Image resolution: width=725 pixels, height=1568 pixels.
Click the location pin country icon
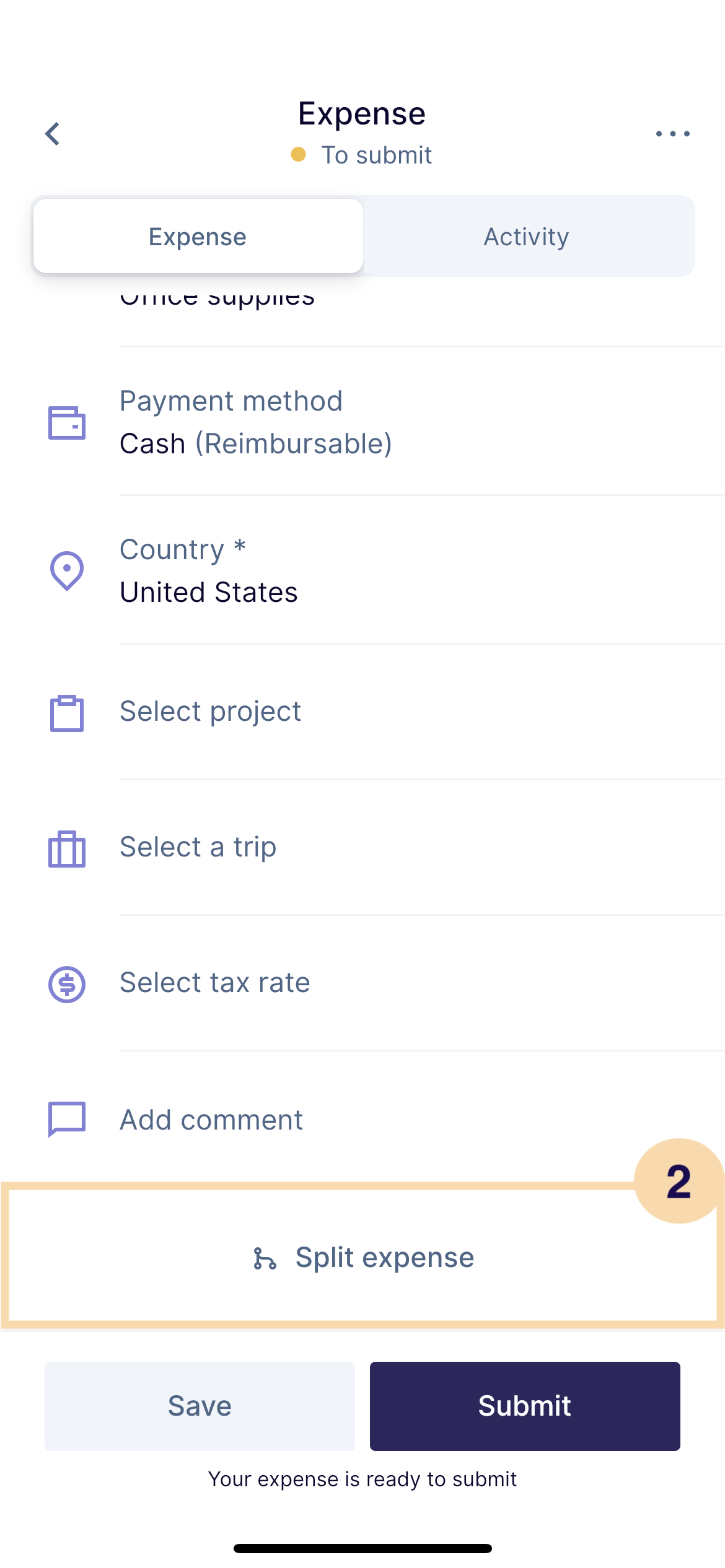pyautogui.click(x=67, y=570)
